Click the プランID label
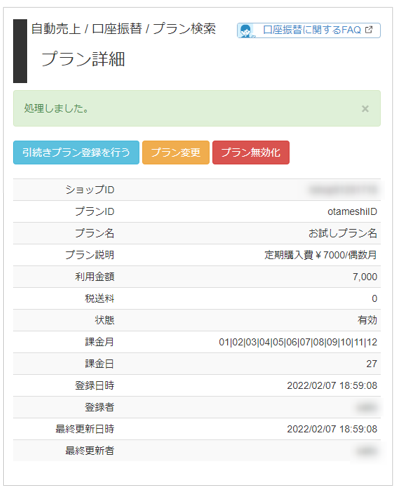400x493 pixels. pyautogui.click(x=95, y=211)
